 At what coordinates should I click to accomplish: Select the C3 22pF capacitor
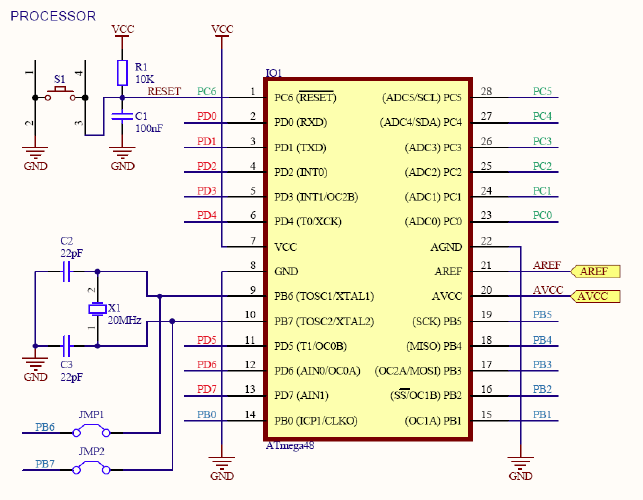click(x=66, y=345)
